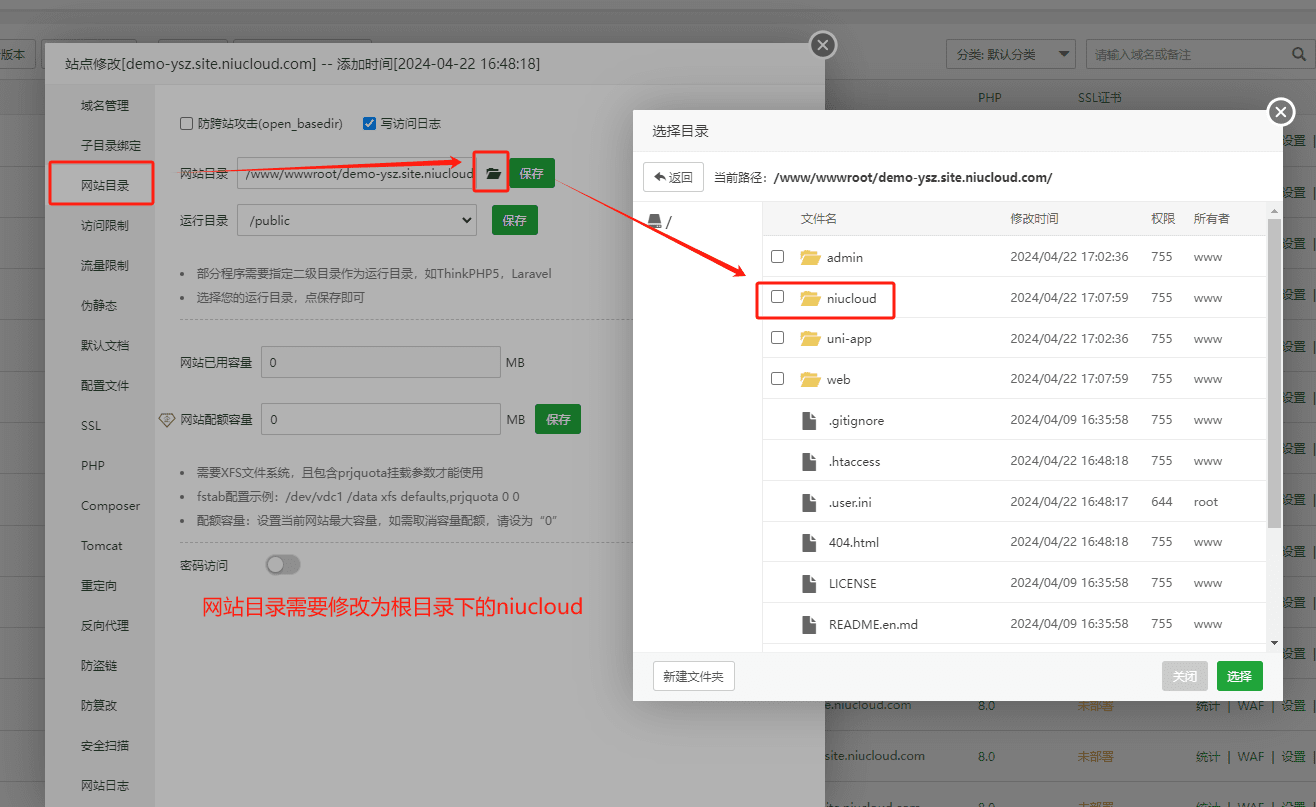The width and height of the screenshot is (1316, 807).
Task: Expand the default category dropdown
Action: click(x=1010, y=54)
